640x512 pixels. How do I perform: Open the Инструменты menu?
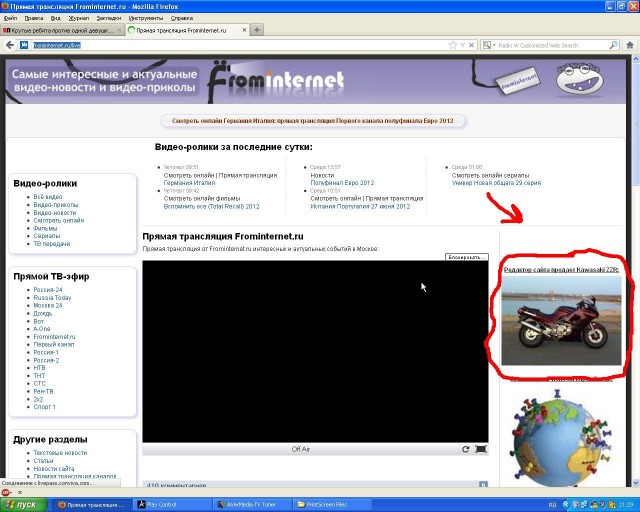(145, 18)
